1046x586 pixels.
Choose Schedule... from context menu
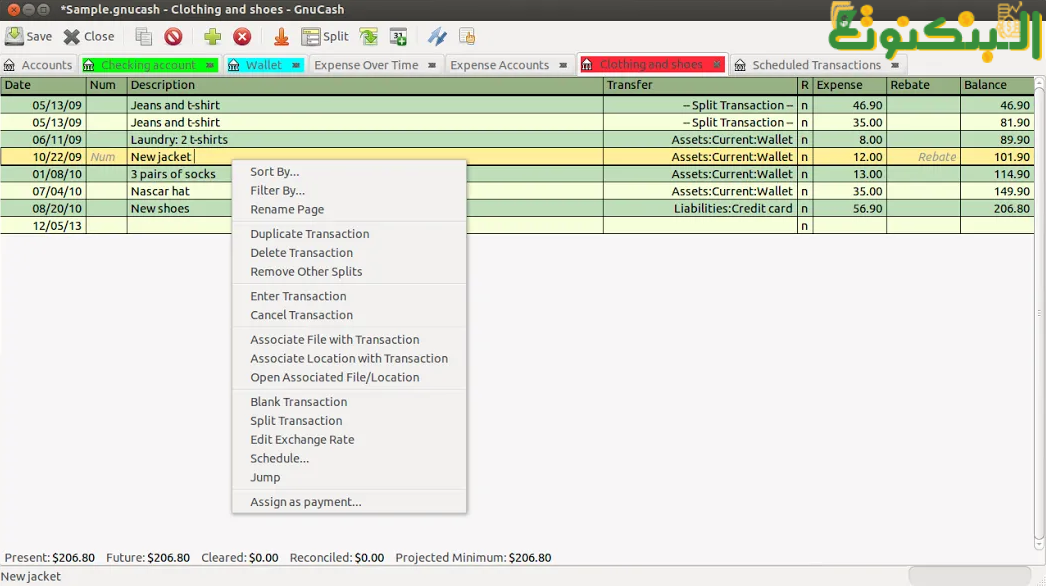pos(349,459)
